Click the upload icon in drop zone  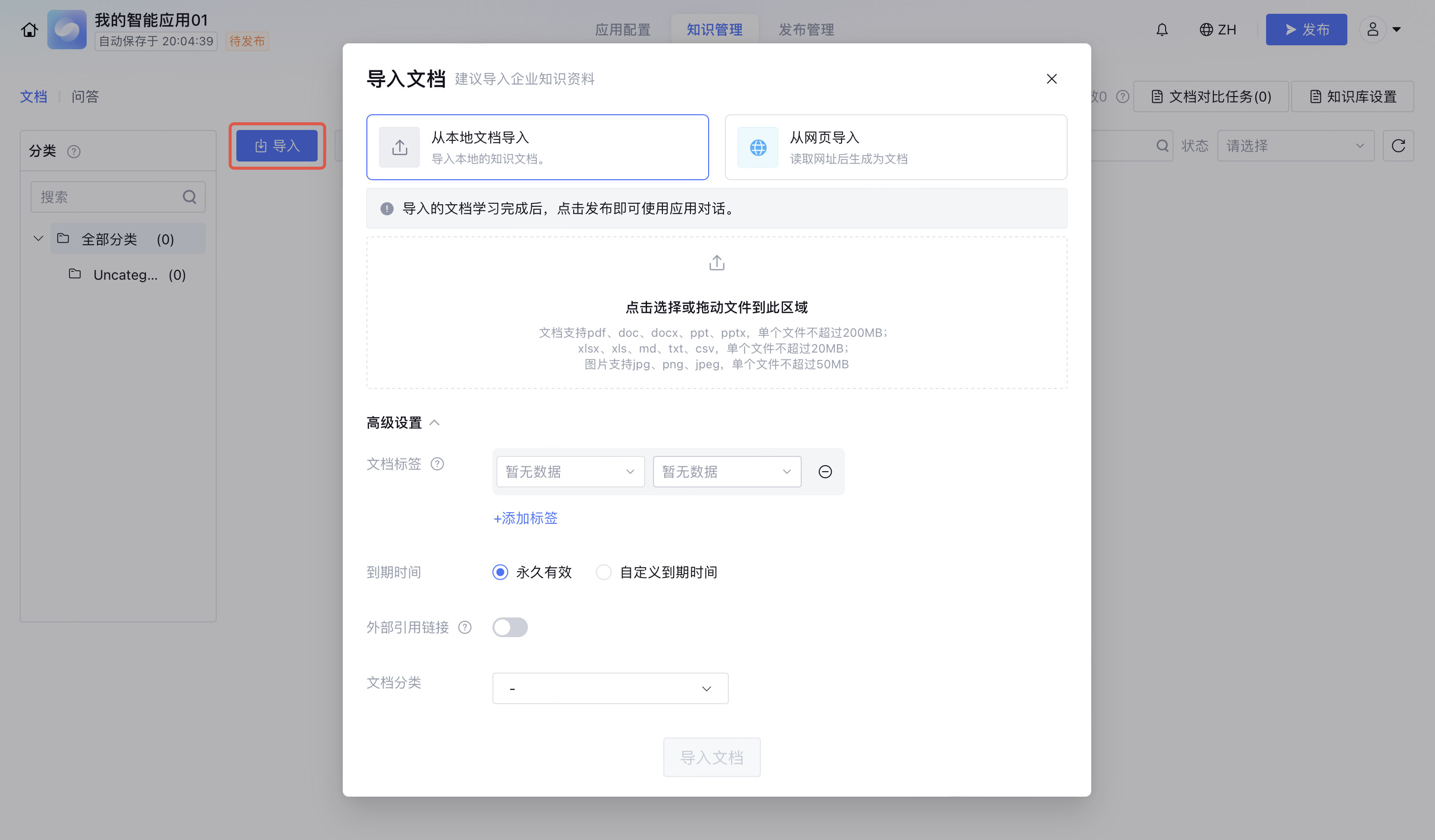pos(717,263)
